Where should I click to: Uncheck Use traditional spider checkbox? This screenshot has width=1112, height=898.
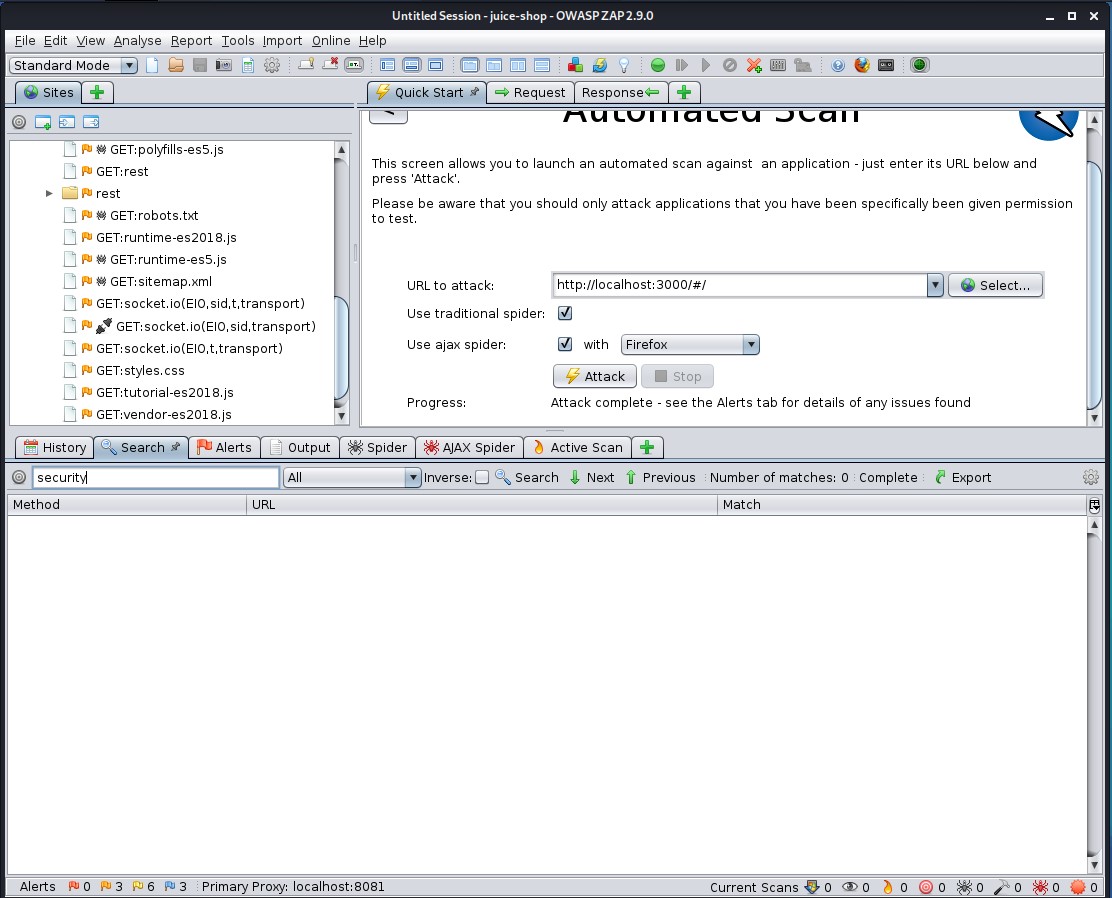pyautogui.click(x=565, y=314)
